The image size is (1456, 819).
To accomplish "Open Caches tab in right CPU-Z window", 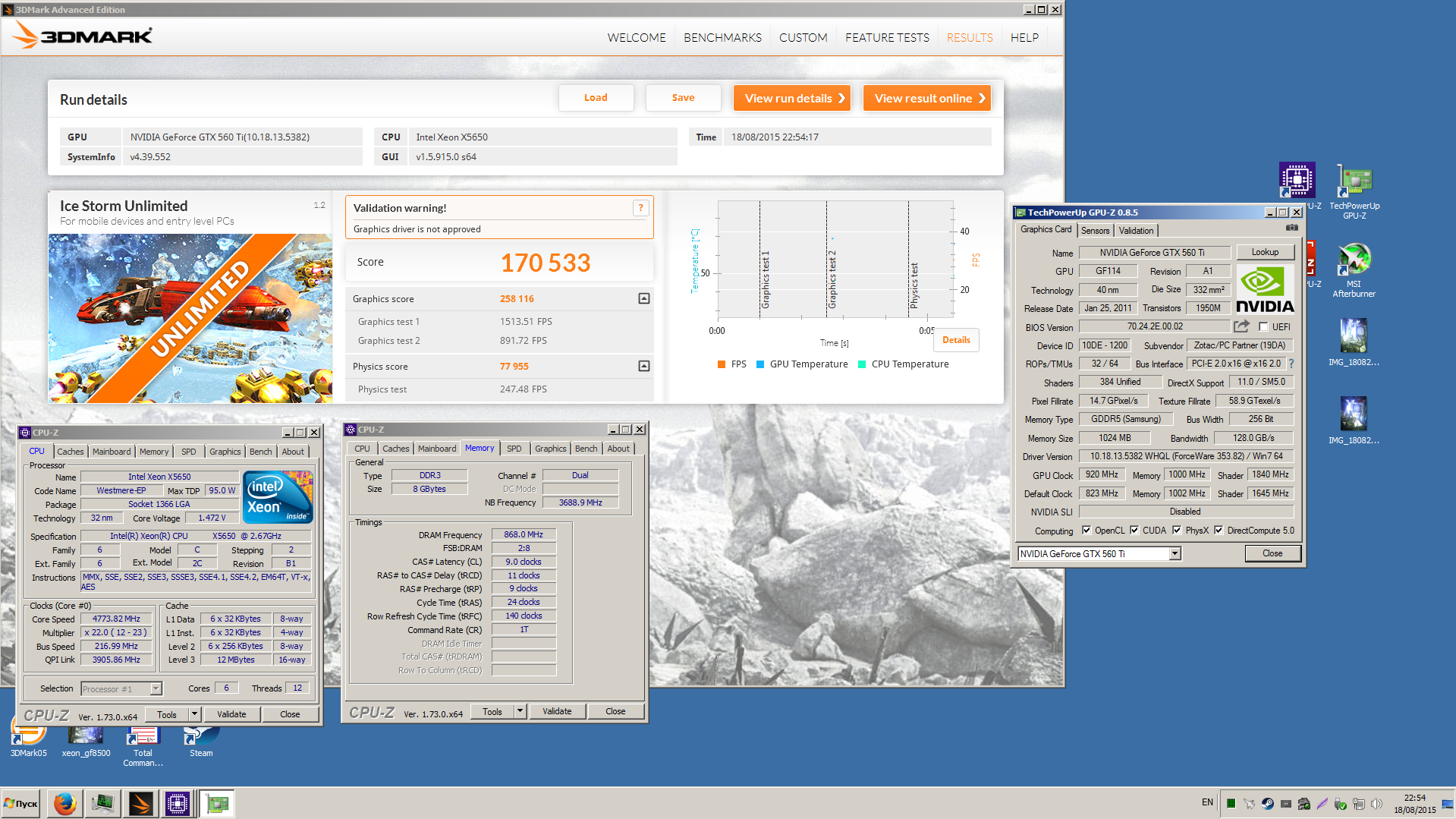I will coord(395,449).
